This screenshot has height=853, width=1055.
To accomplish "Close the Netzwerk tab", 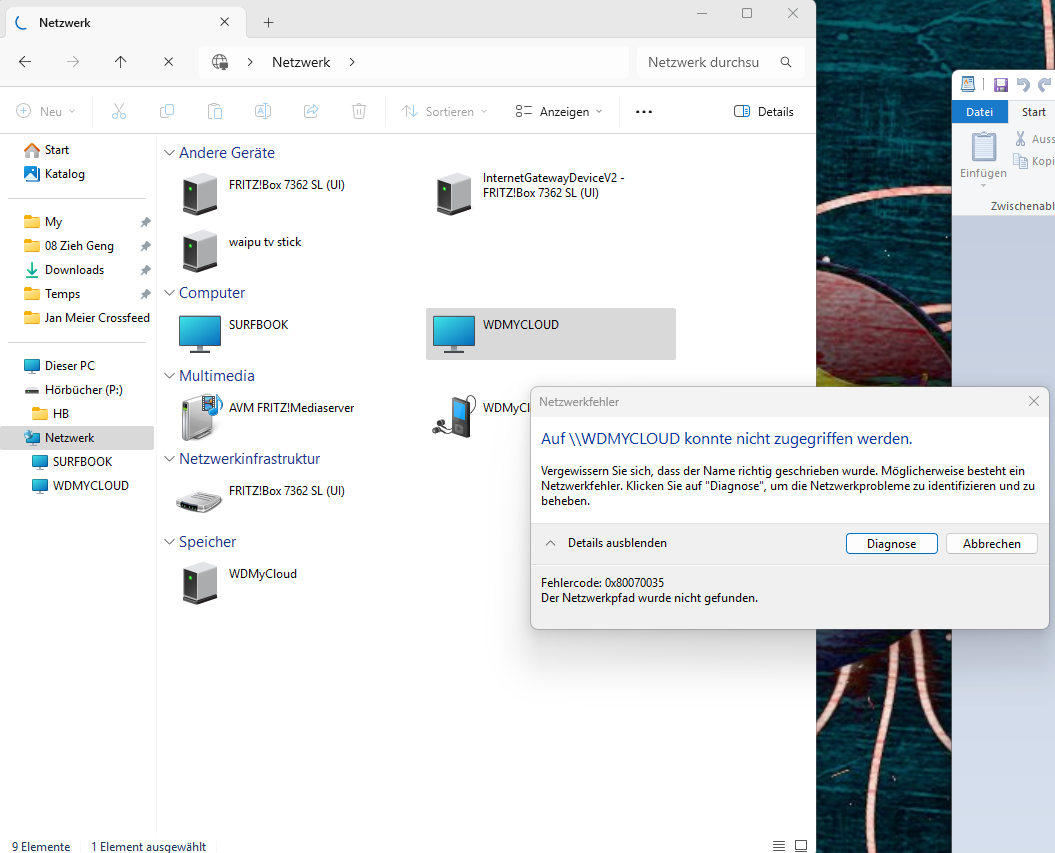I will tap(225, 22).
